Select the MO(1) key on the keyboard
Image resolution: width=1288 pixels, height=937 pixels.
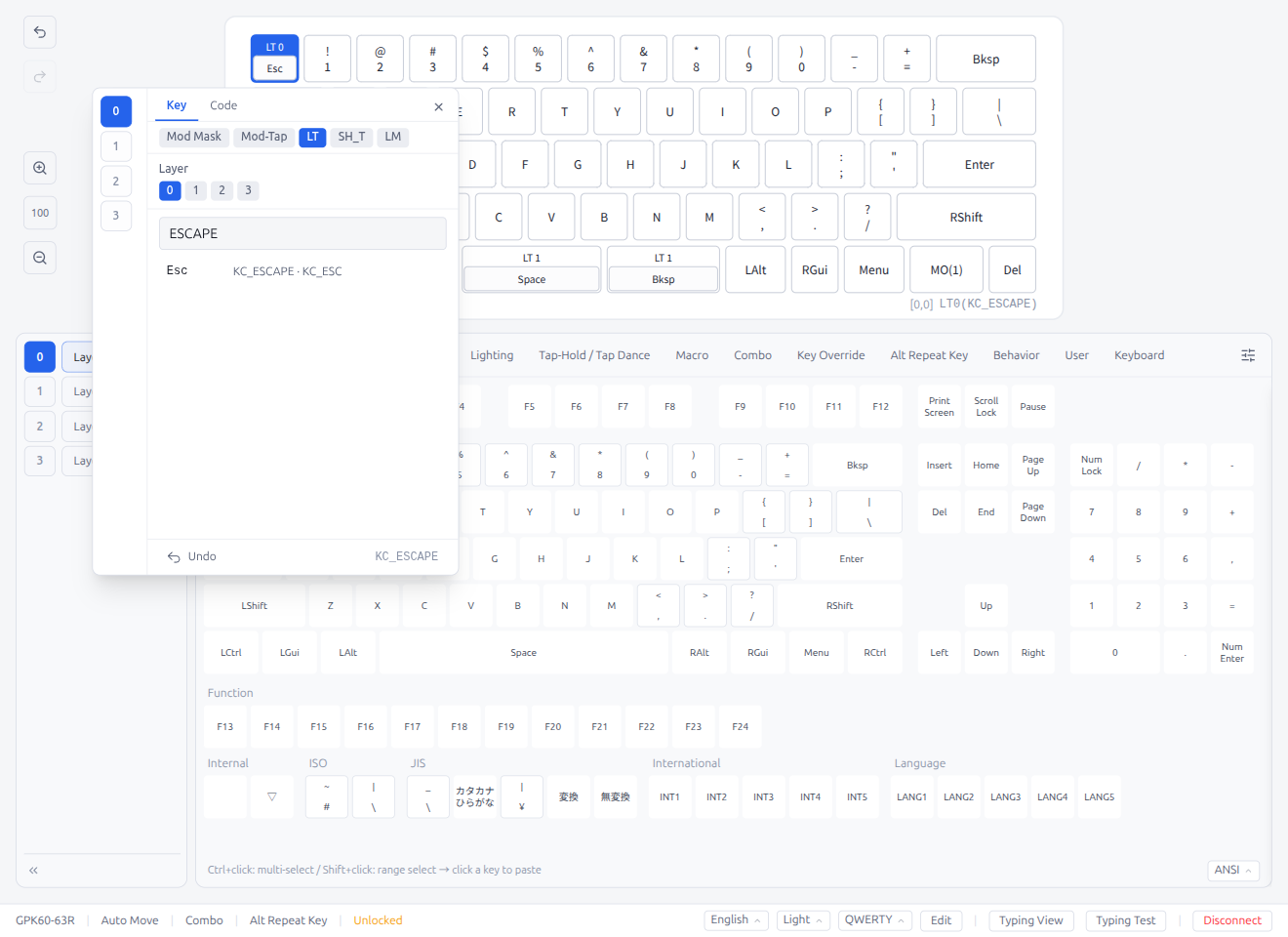coord(946,269)
